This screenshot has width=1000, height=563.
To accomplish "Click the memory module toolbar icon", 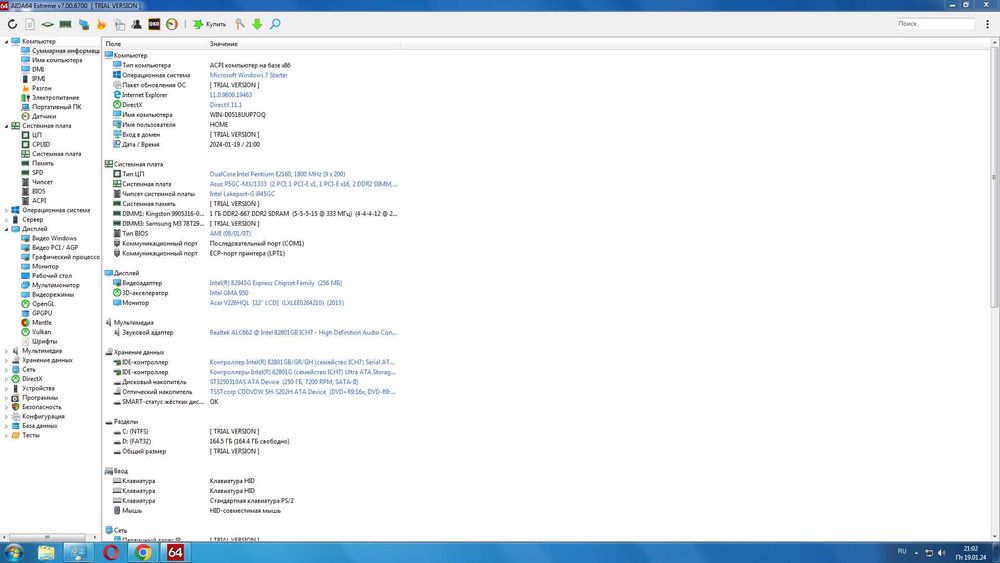I will [x=65, y=24].
